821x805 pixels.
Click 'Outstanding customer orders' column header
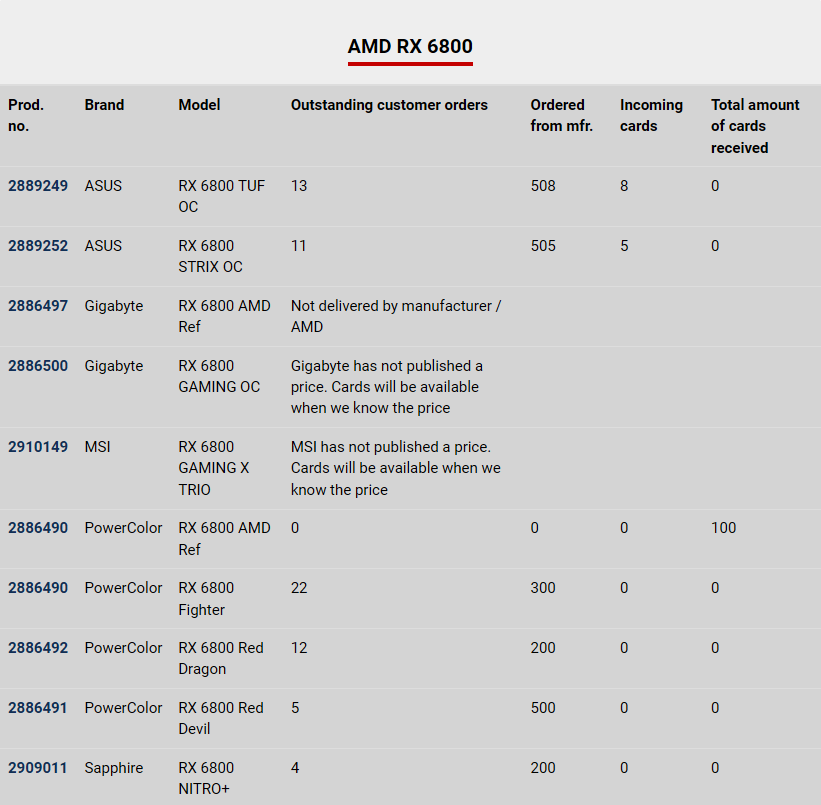click(x=389, y=105)
